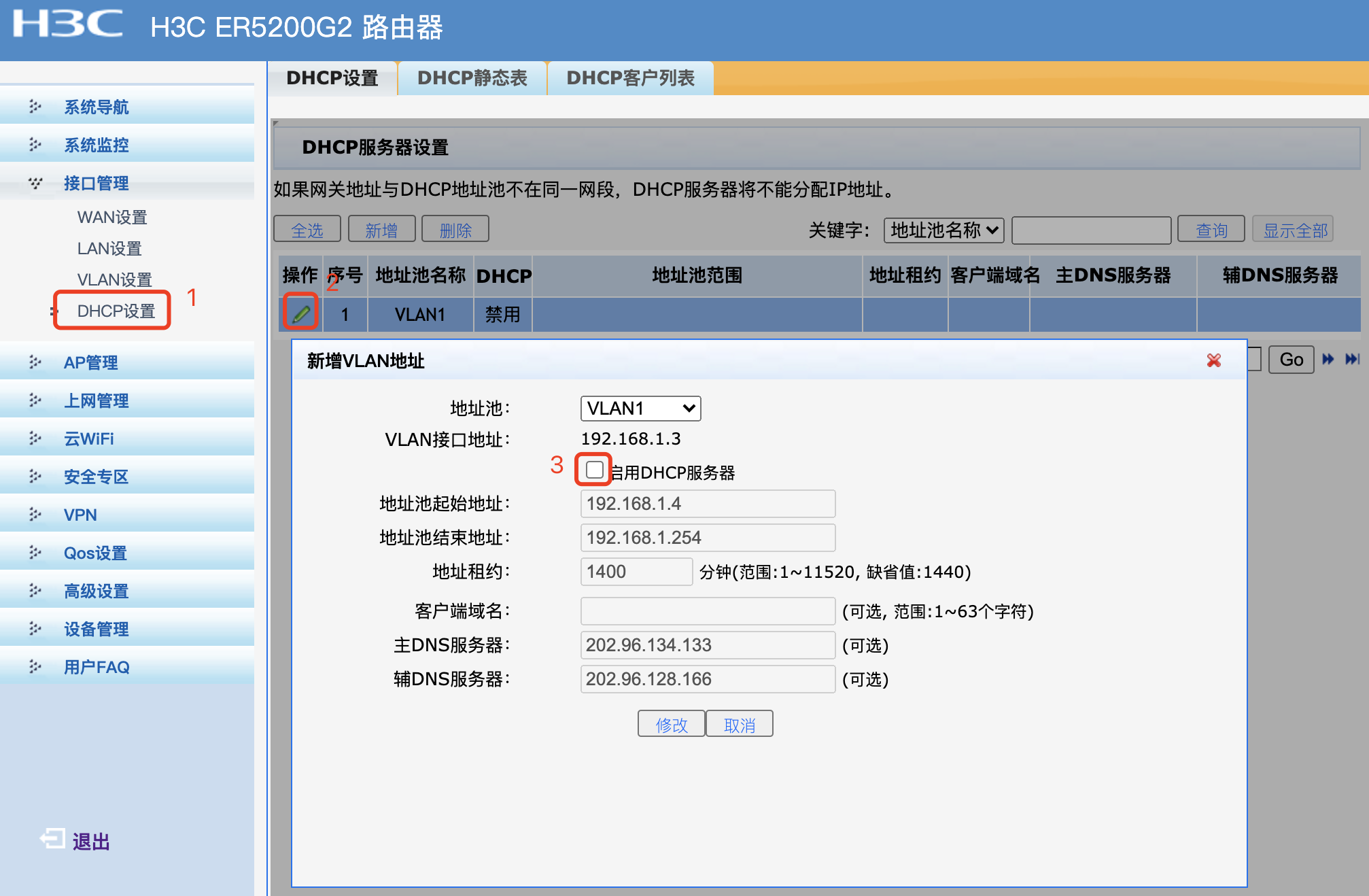Click the 客户端域名 input field
Image resolution: width=1369 pixels, height=896 pixels.
707,610
